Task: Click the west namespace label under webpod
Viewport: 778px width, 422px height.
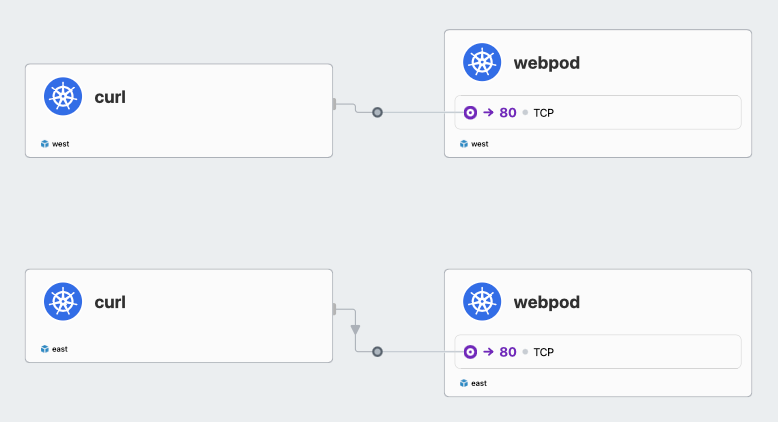Action: [x=480, y=144]
